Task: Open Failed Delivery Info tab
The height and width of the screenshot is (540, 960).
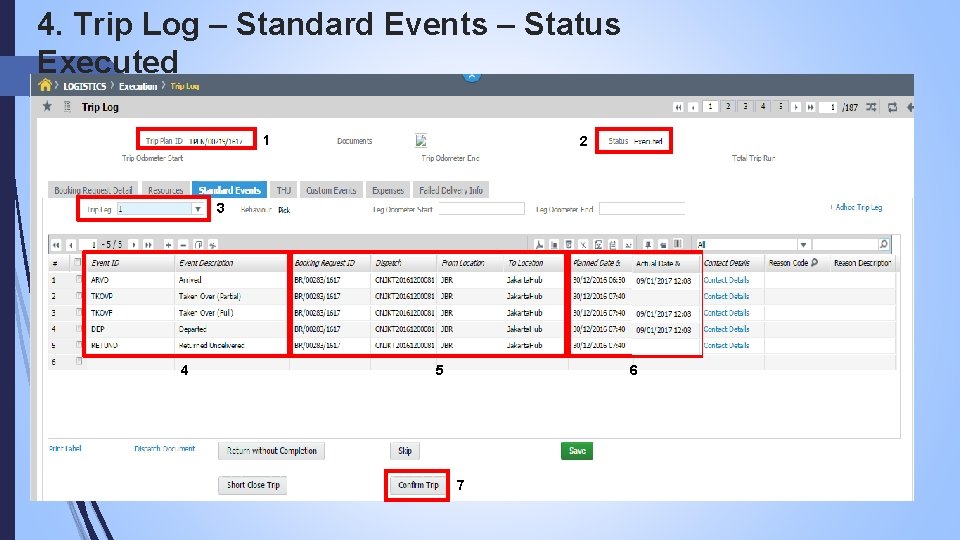Action: (x=451, y=190)
